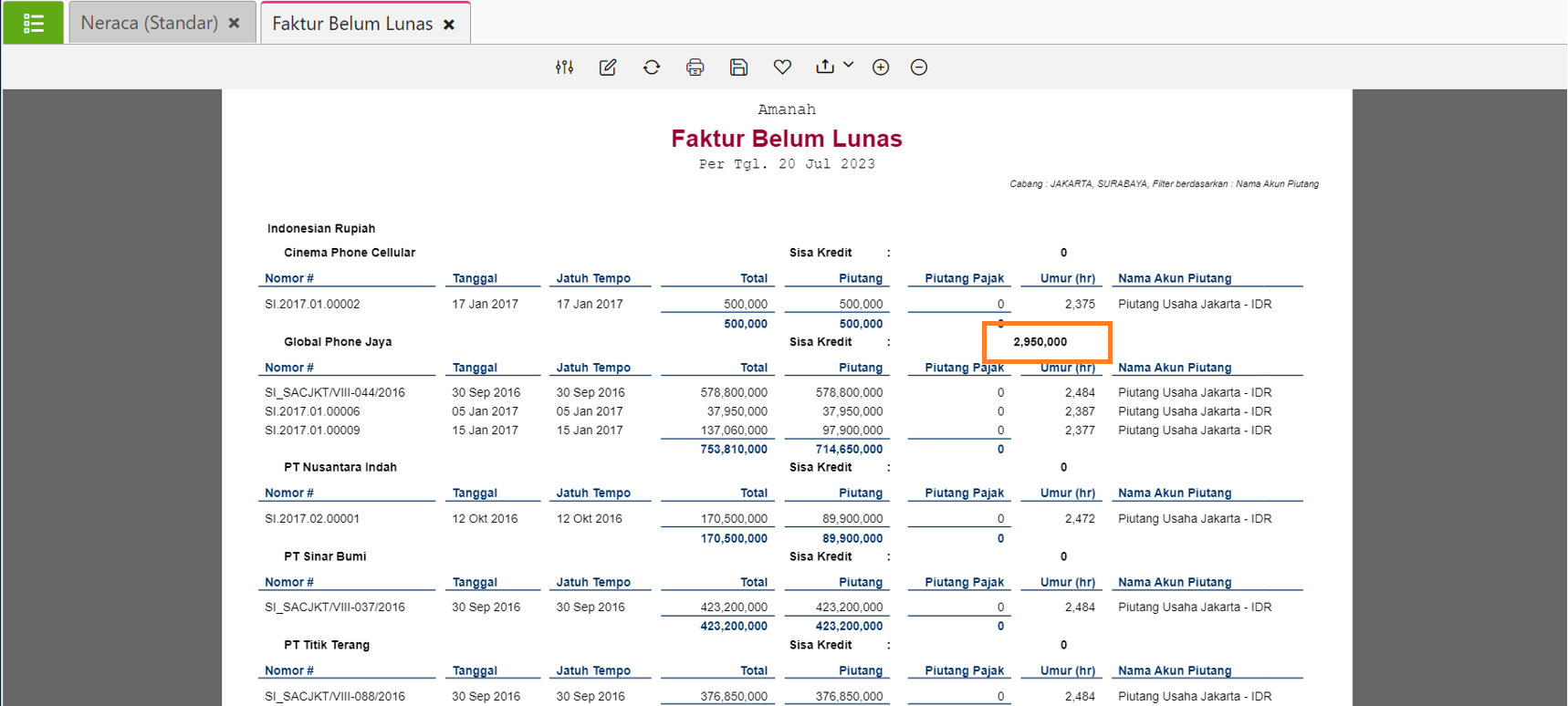
Task: Click the edit report pencil icon
Action: tap(608, 67)
